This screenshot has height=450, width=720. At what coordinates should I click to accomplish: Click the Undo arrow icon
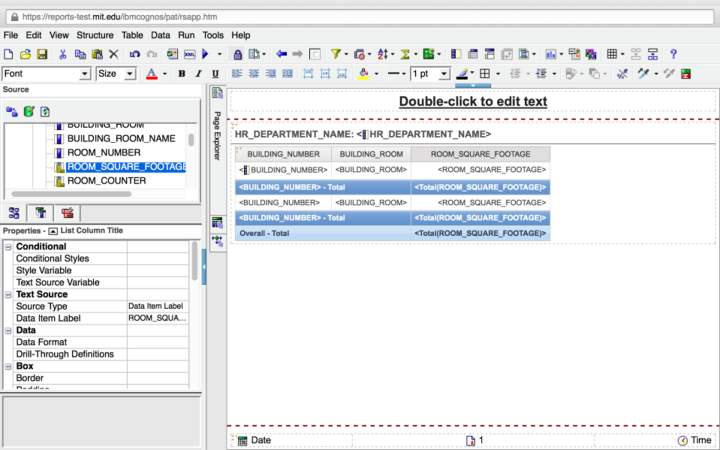[135, 54]
